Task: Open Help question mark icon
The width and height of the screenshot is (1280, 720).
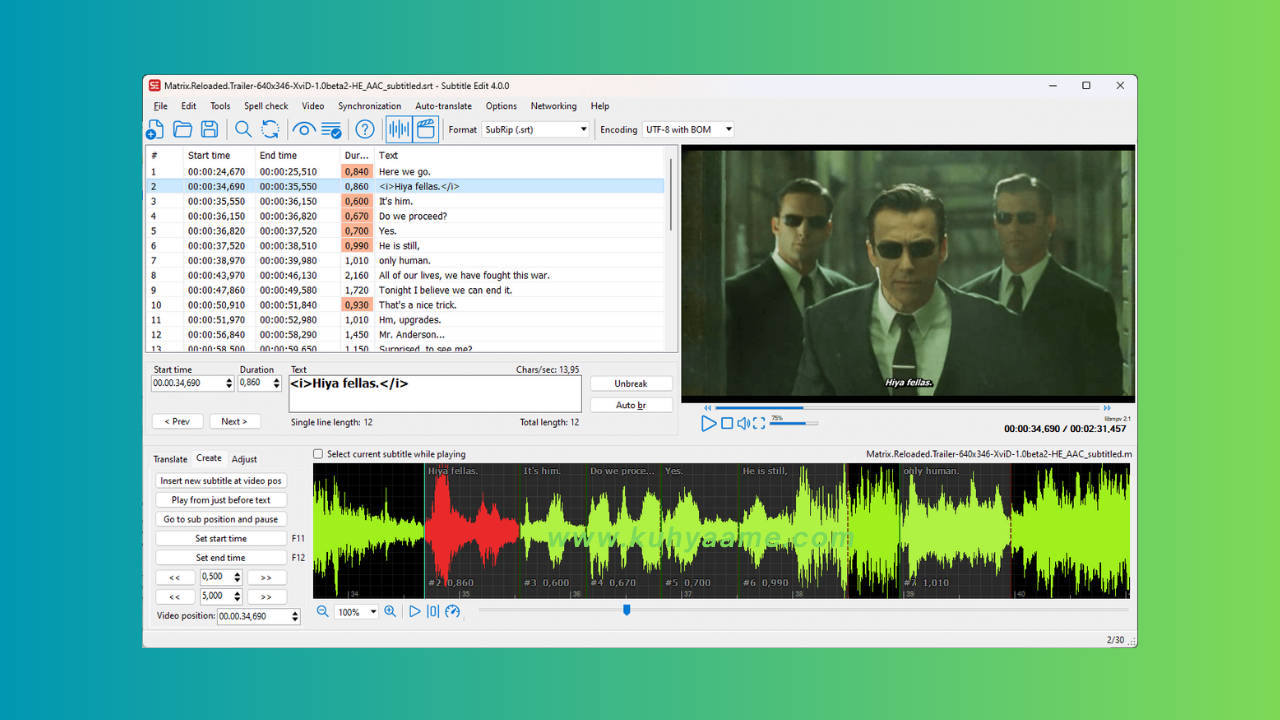Action: [365, 129]
